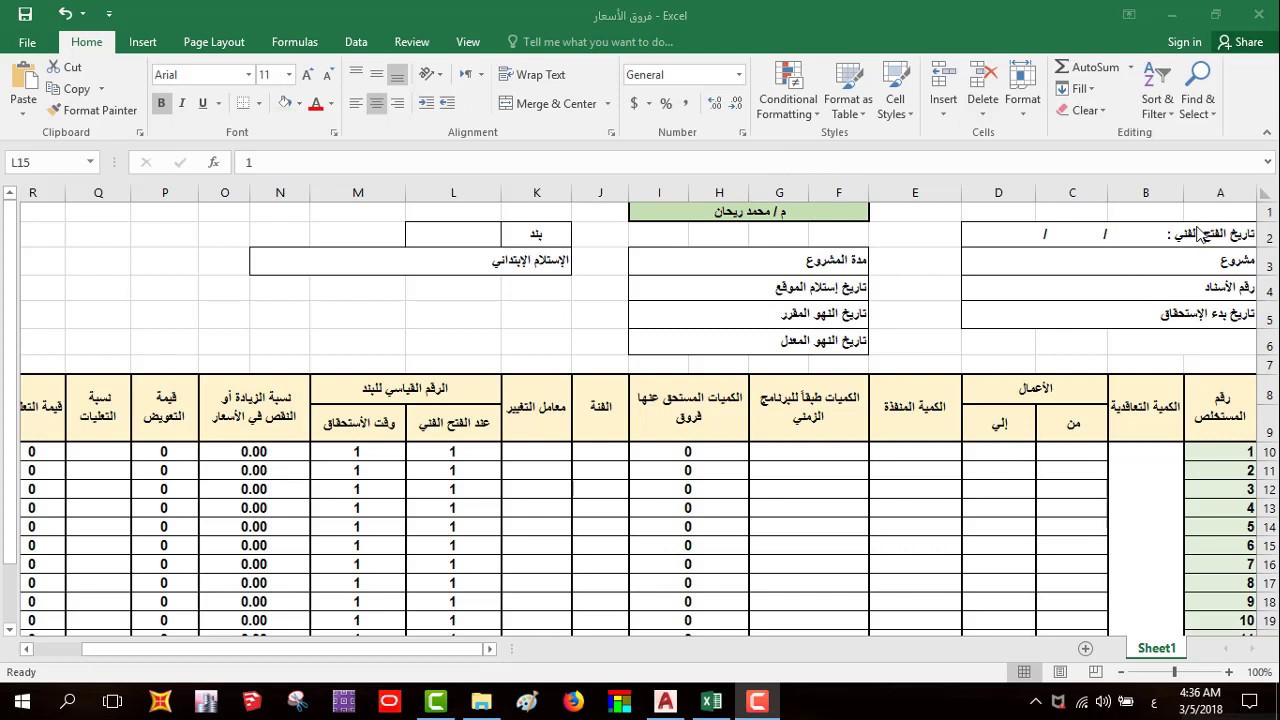The image size is (1280, 720).
Task: Expand the Name Box dropdown
Action: point(90,162)
